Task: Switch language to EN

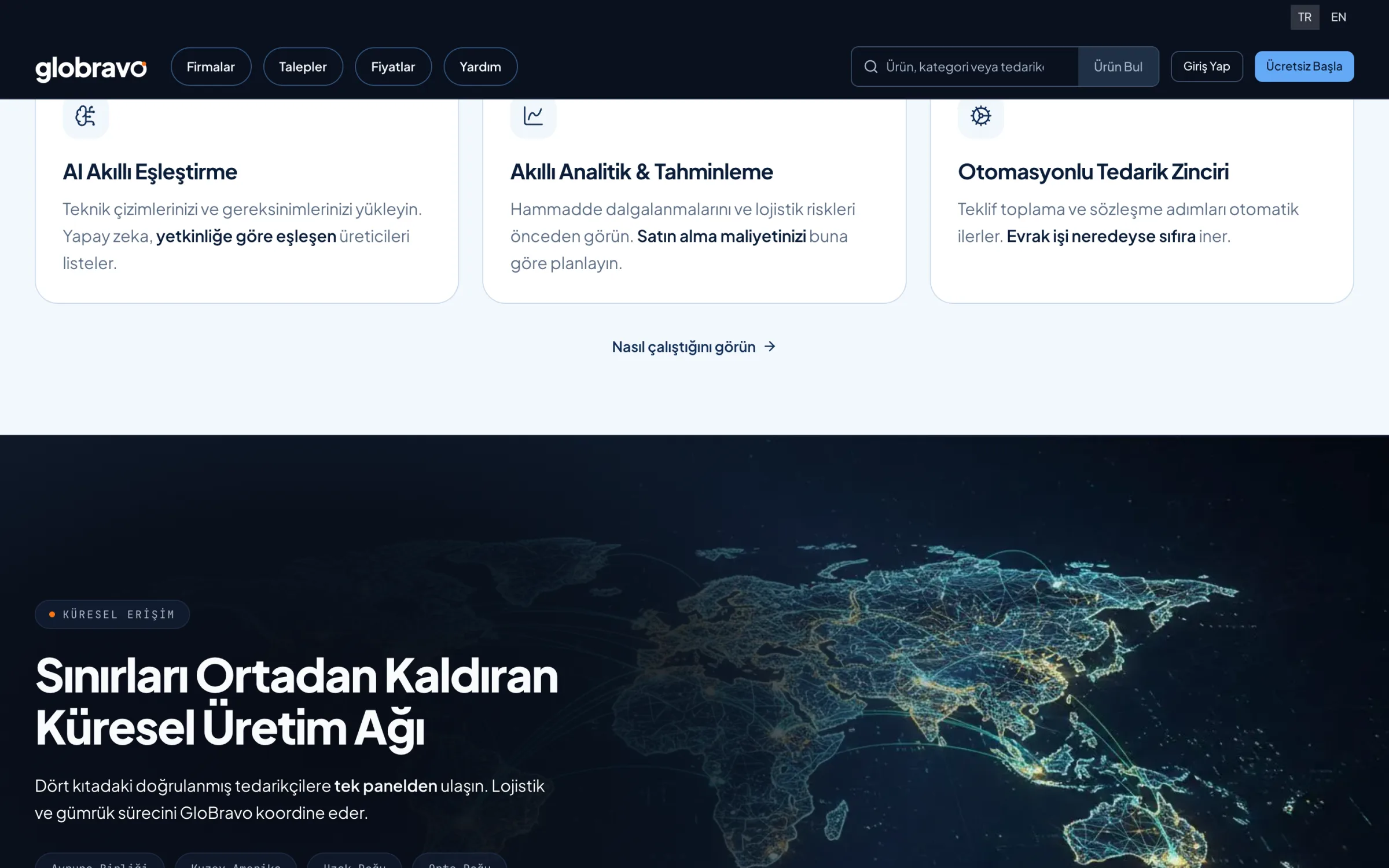Action: tap(1338, 17)
